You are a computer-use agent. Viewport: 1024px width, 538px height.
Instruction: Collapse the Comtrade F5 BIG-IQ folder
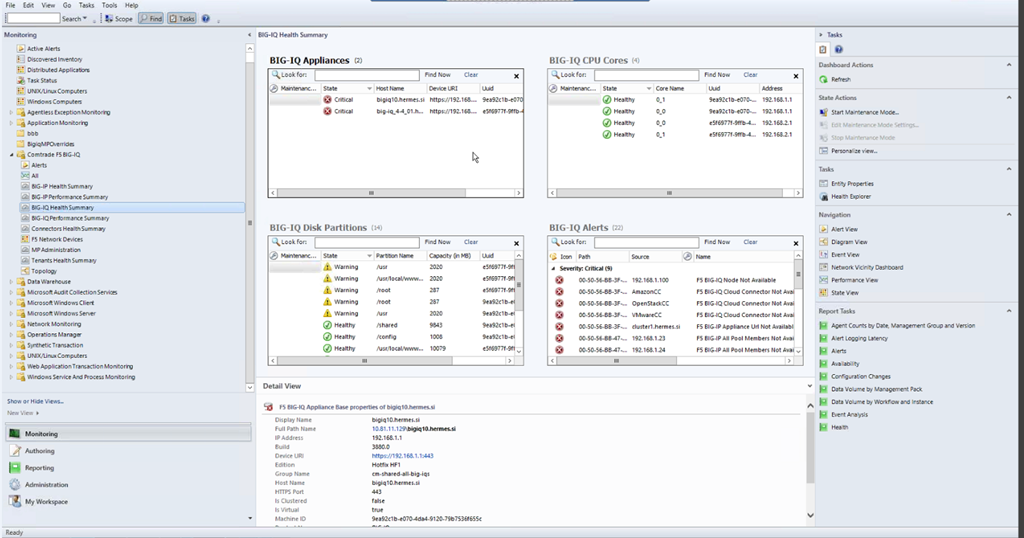click(x=11, y=155)
